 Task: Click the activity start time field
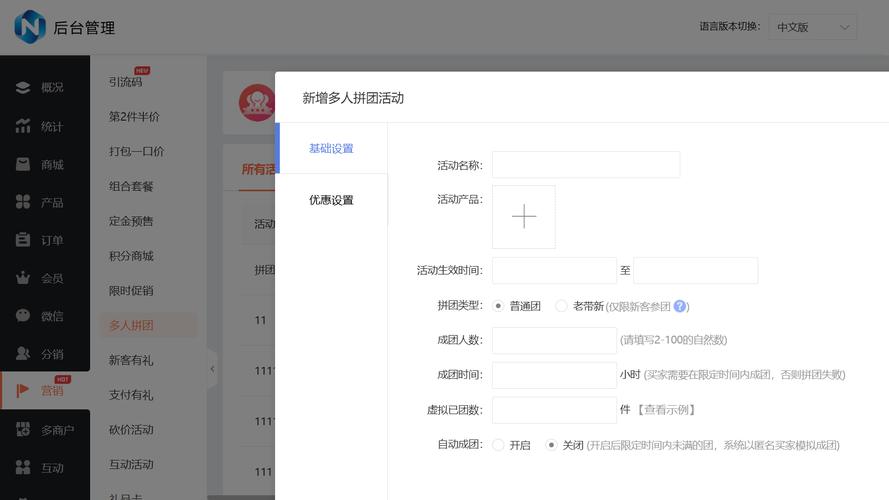coord(554,270)
